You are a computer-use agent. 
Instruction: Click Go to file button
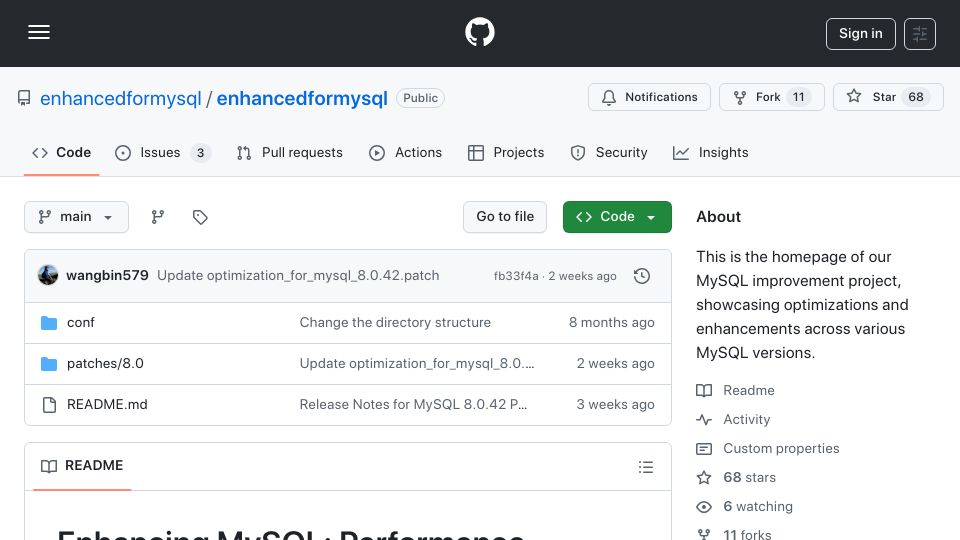click(505, 217)
